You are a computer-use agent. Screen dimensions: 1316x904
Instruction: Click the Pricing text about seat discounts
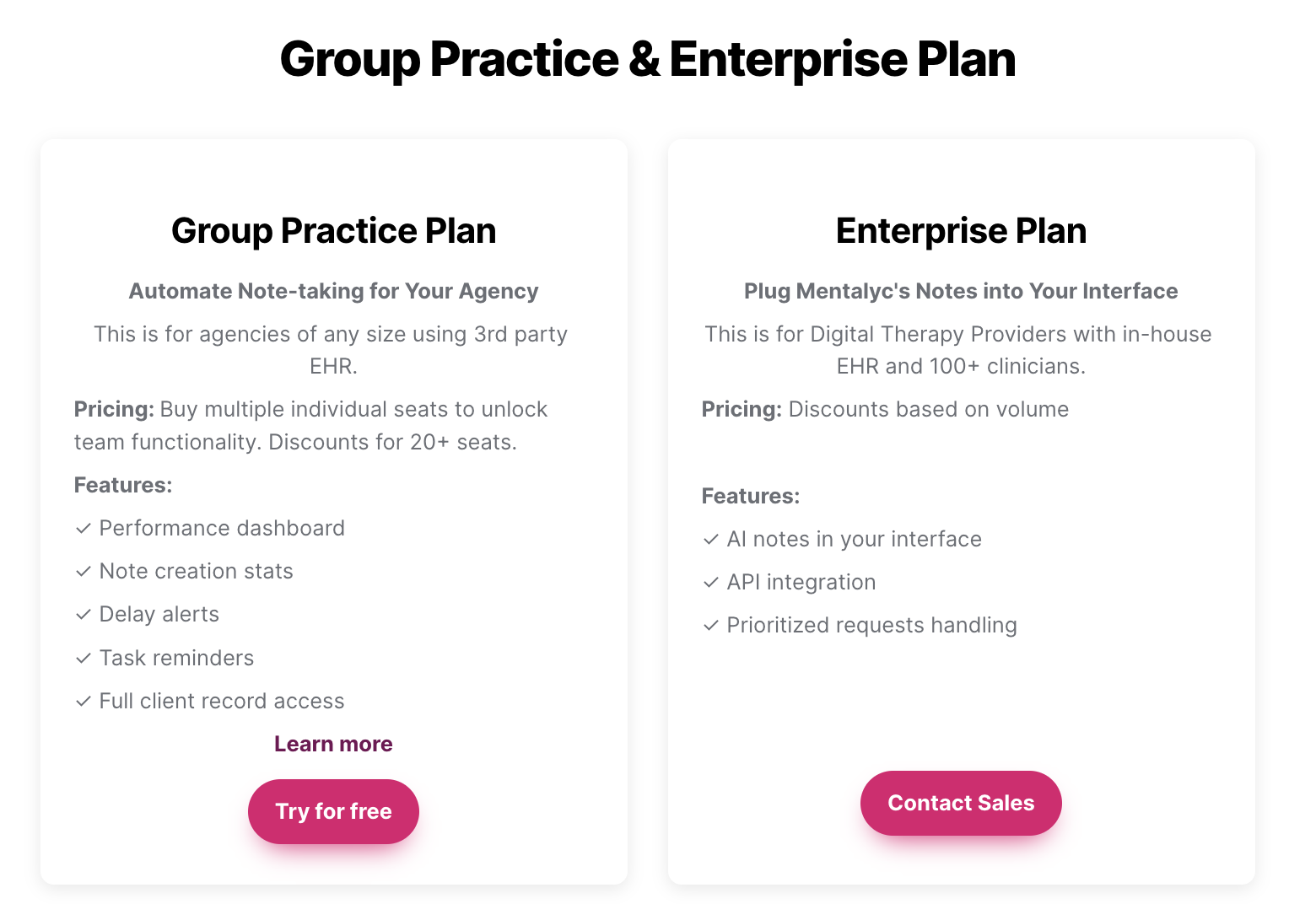(310, 425)
